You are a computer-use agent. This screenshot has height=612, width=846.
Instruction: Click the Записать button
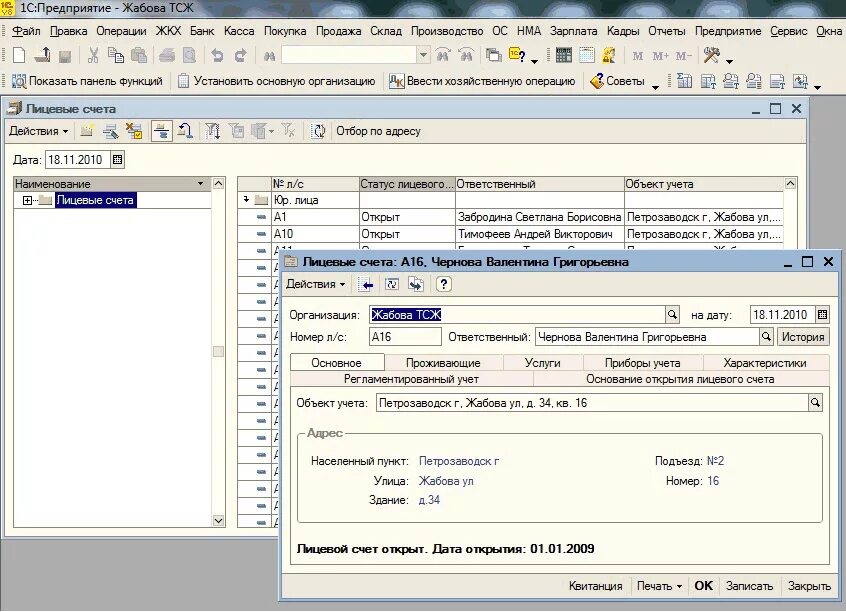(x=749, y=586)
